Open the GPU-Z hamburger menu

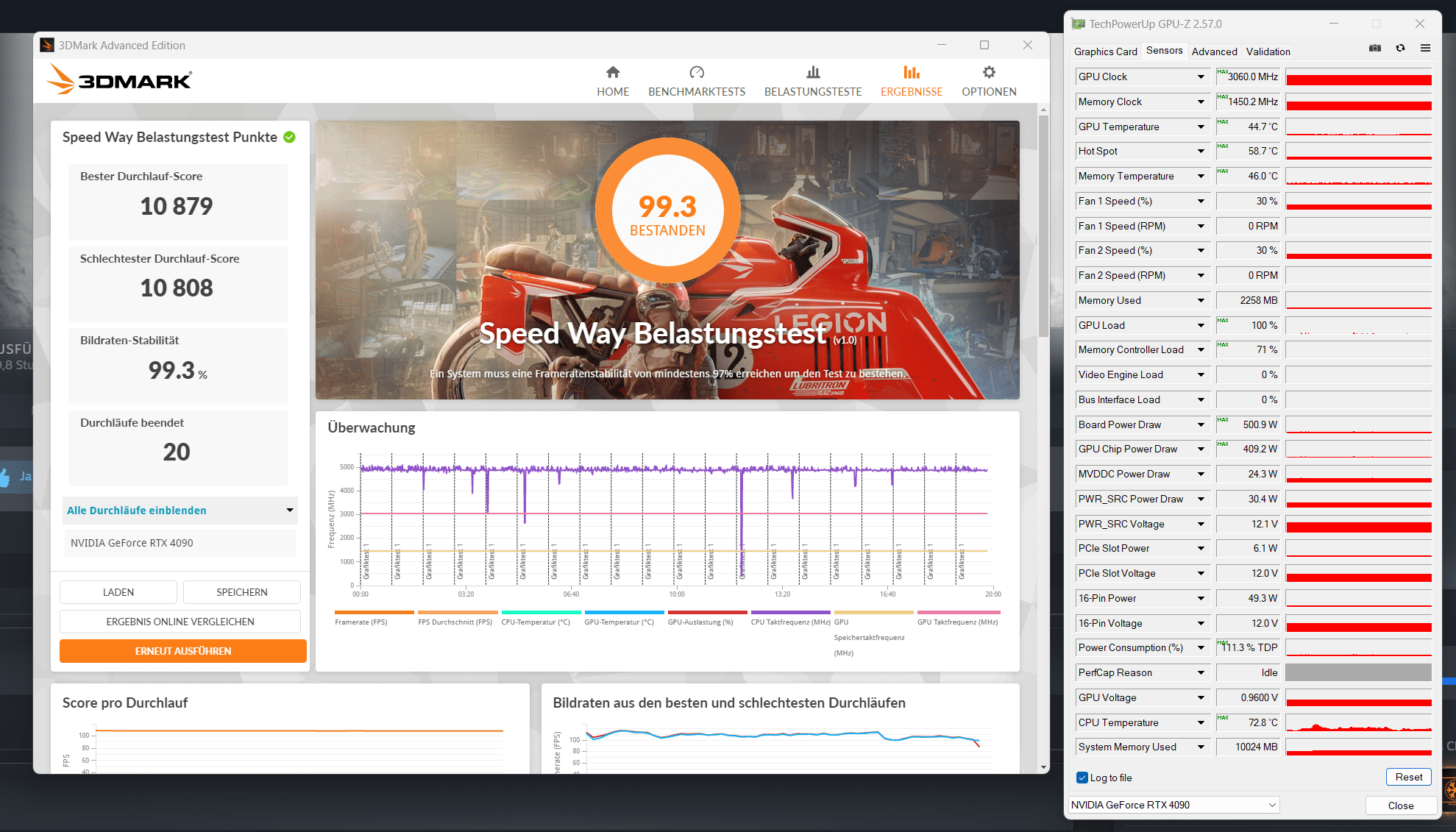click(x=1425, y=48)
